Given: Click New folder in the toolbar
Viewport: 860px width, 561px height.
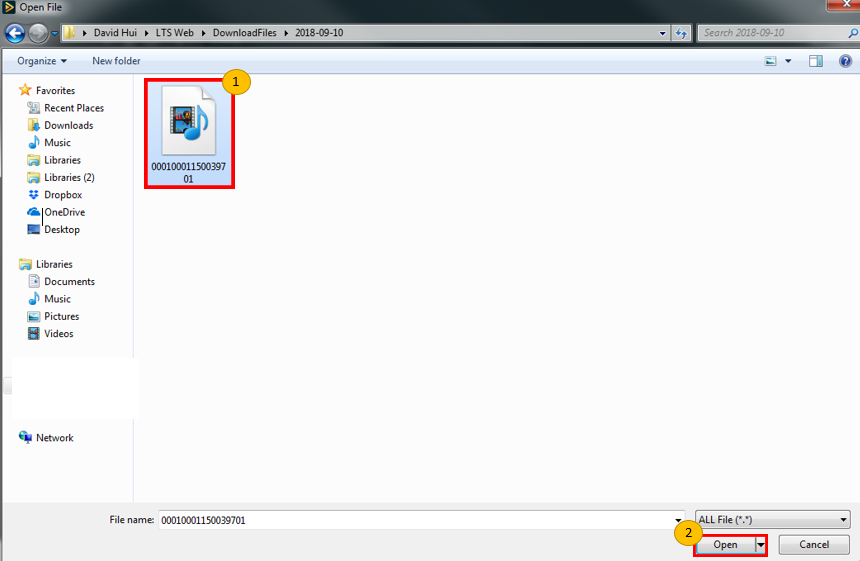Looking at the screenshot, I should pos(116,61).
